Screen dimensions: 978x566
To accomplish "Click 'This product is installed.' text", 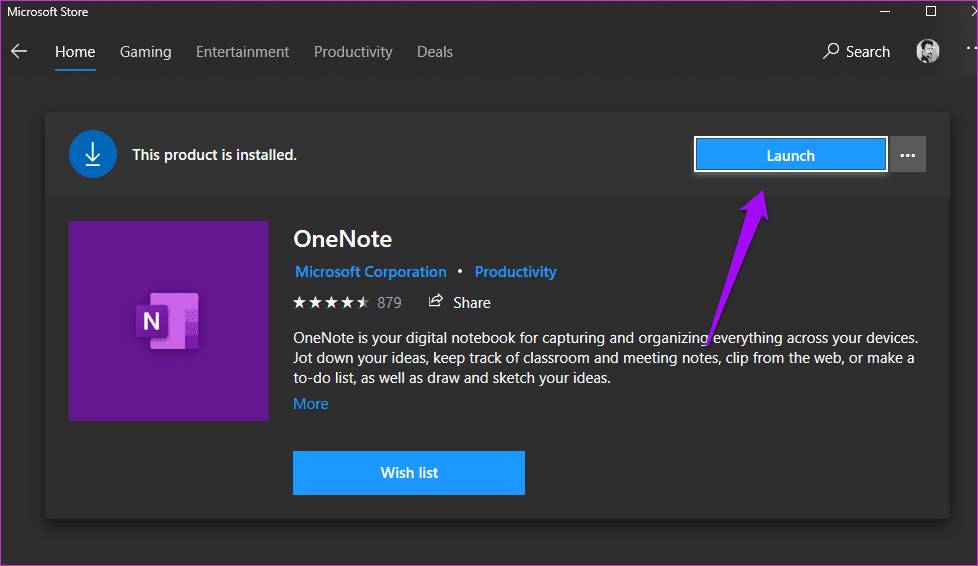I will click(214, 155).
